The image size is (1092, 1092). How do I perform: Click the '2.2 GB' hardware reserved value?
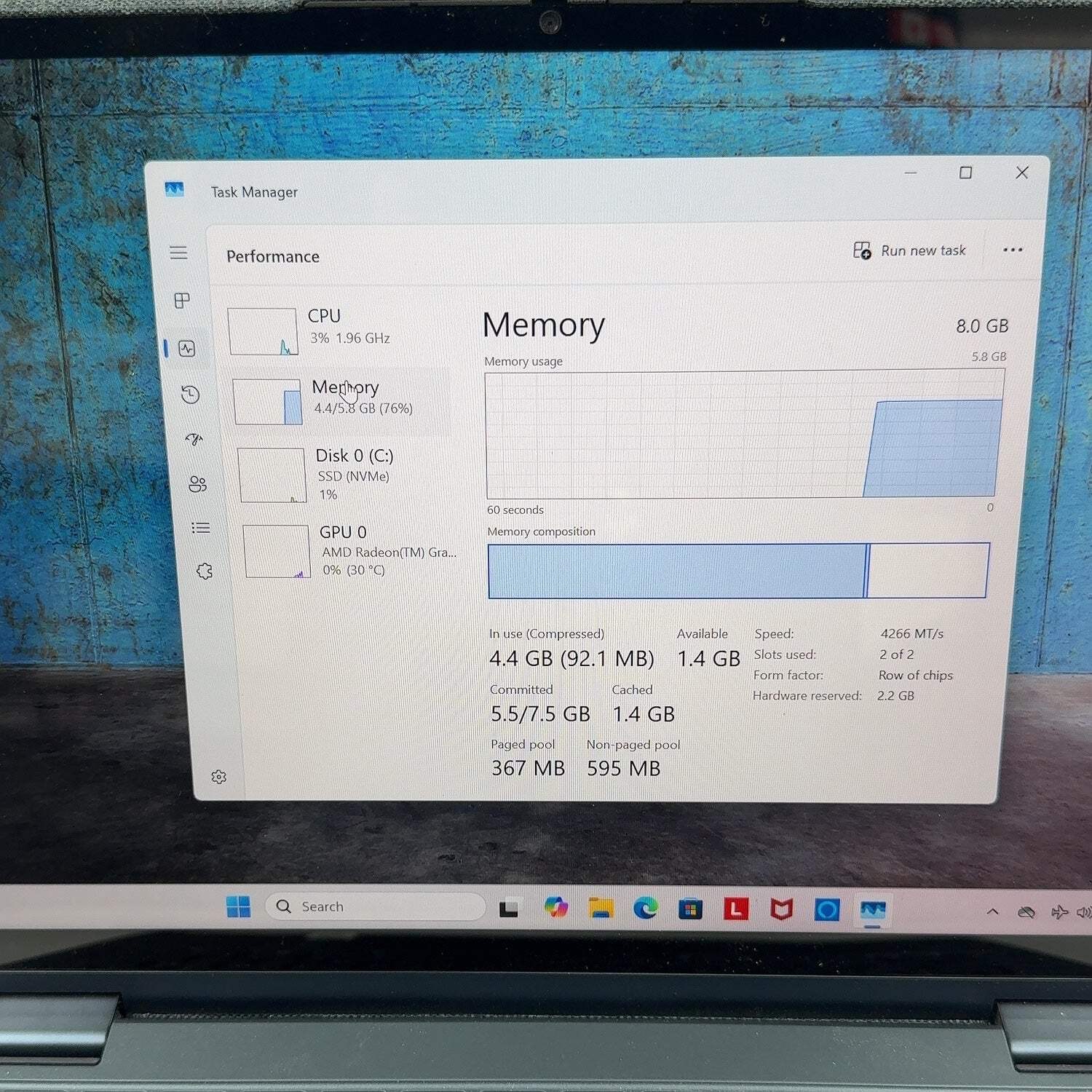click(895, 696)
